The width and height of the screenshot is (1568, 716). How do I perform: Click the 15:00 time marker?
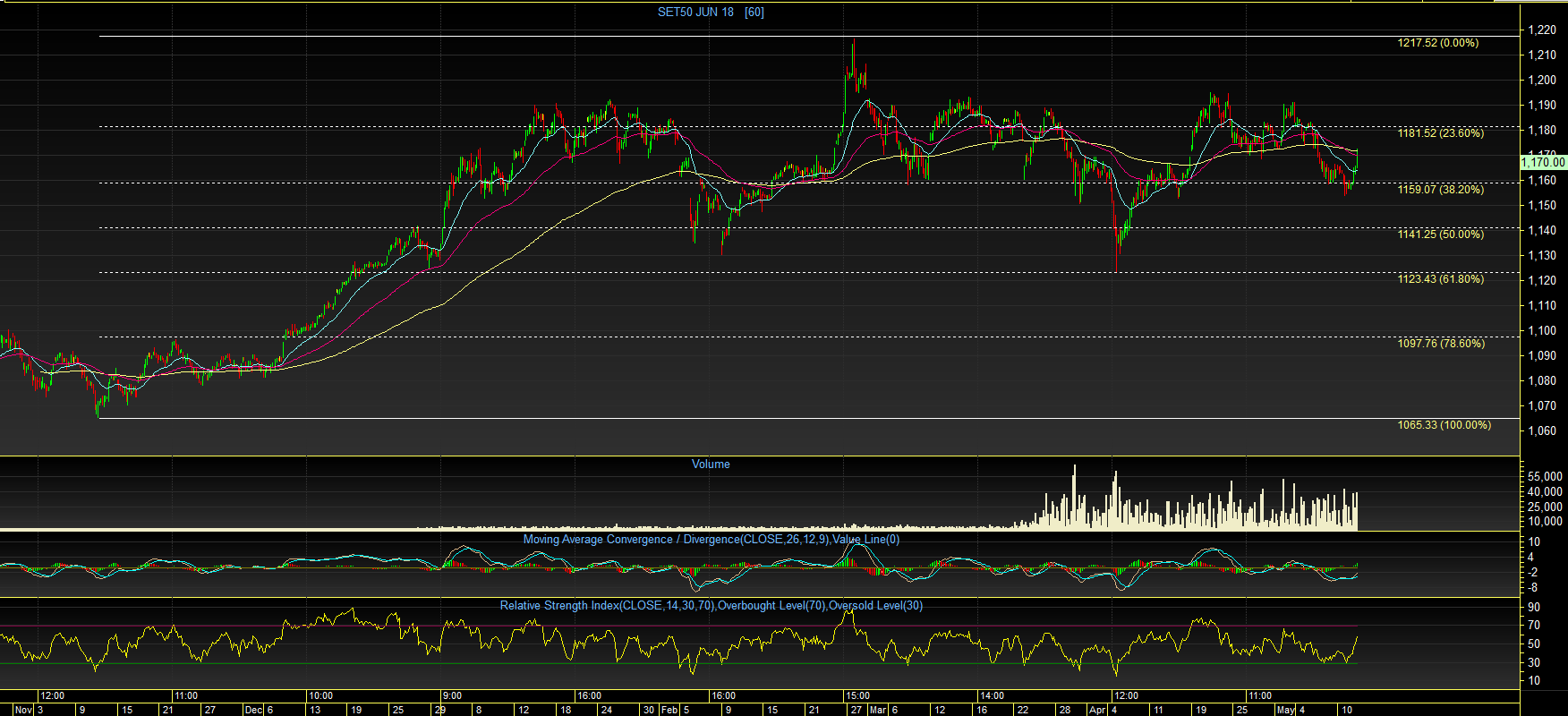pyautogui.click(x=857, y=695)
